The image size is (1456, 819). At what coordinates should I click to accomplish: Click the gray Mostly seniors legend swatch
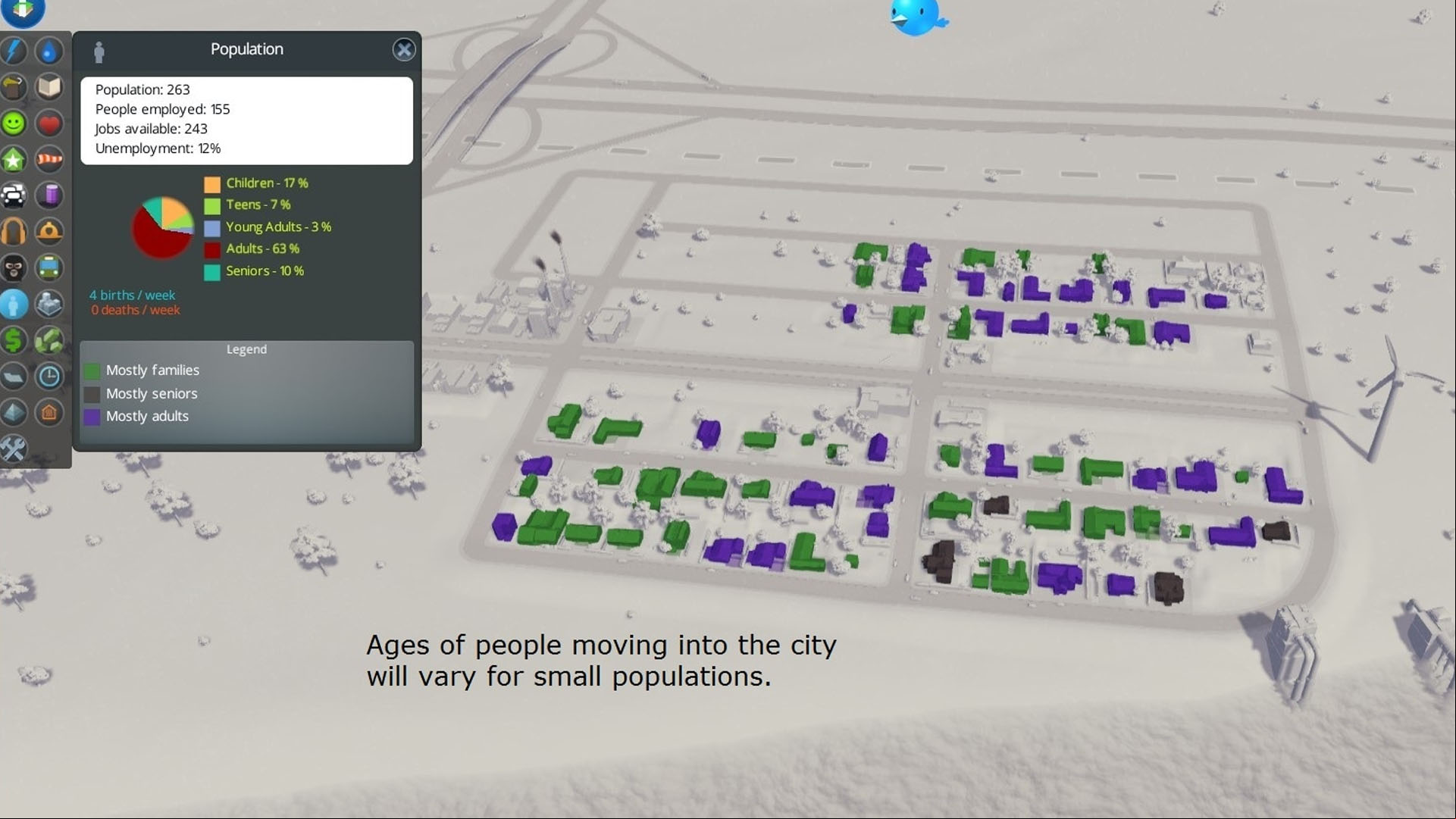click(92, 394)
